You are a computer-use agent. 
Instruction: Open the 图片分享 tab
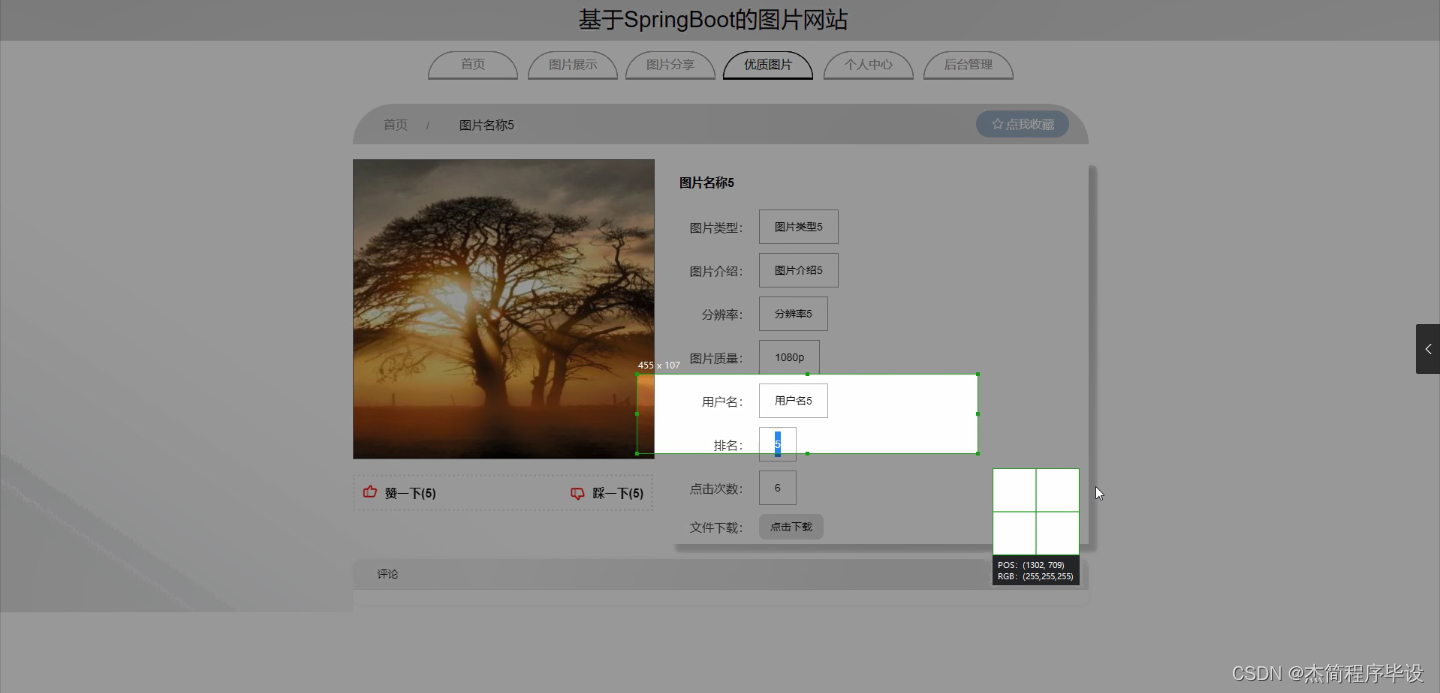(670, 65)
